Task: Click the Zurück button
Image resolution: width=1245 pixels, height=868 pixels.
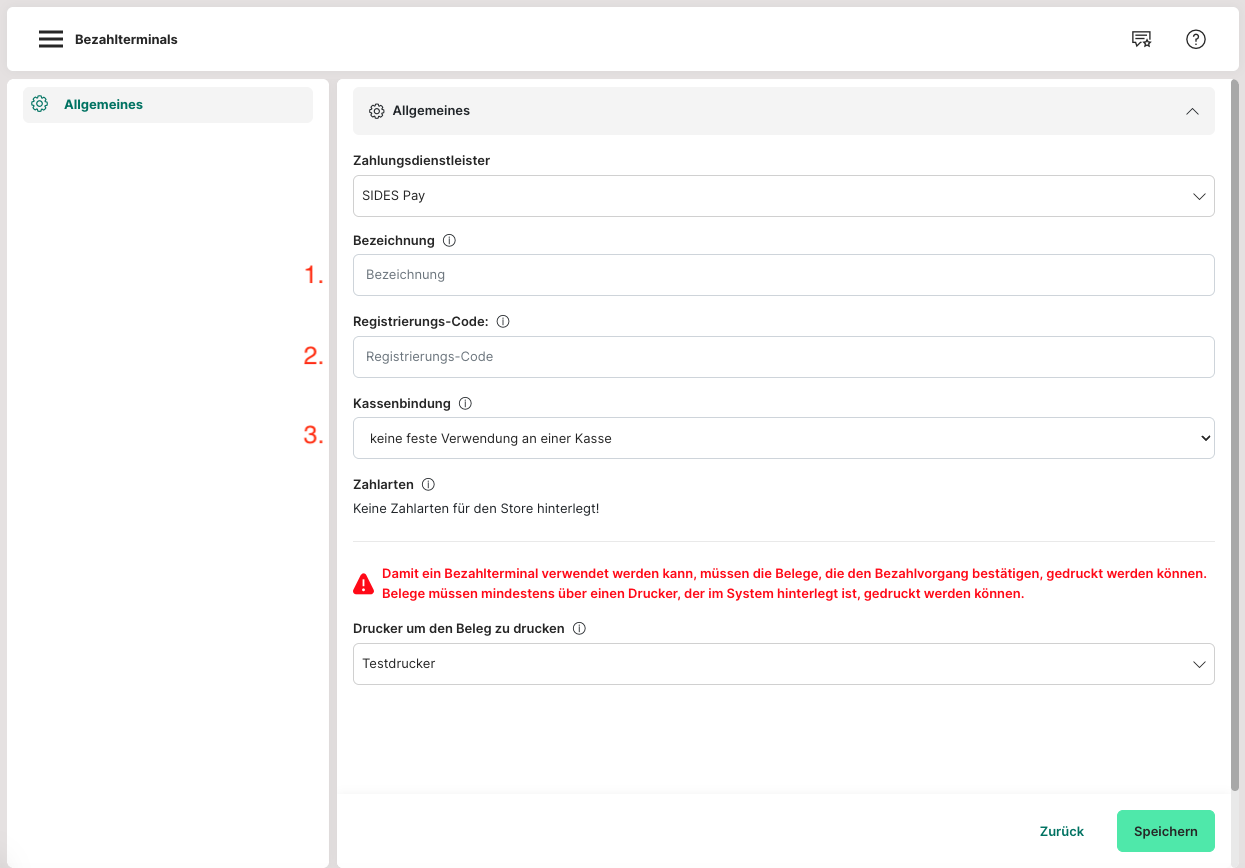Action: [x=1061, y=831]
